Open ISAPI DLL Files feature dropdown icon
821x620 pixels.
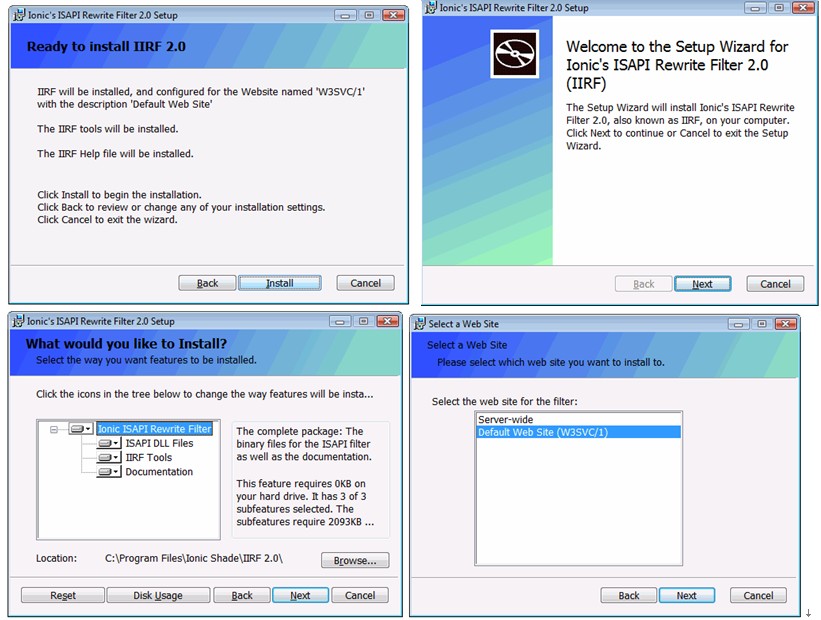coord(109,443)
